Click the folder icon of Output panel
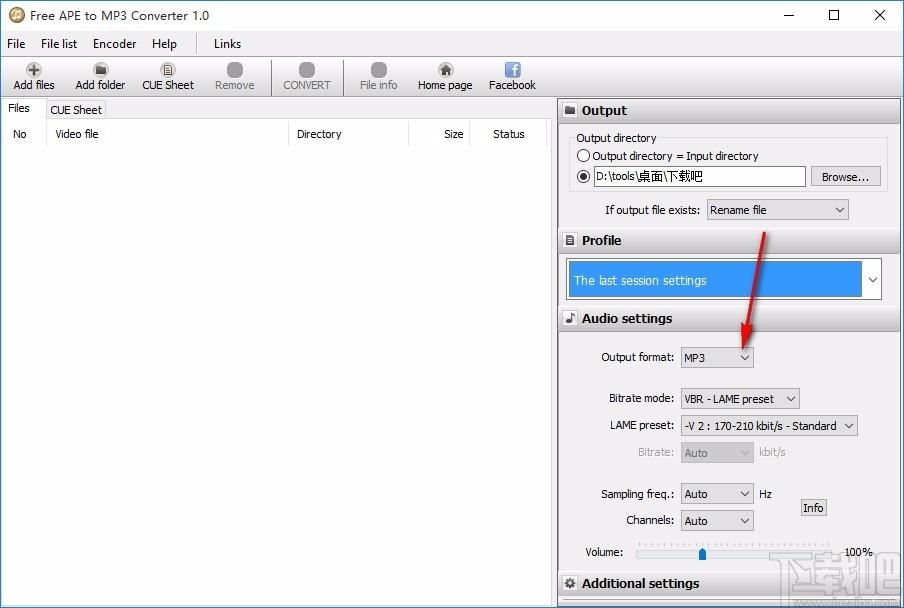The width and height of the screenshot is (904, 608). pyautogui.click(x=570, y=110)
